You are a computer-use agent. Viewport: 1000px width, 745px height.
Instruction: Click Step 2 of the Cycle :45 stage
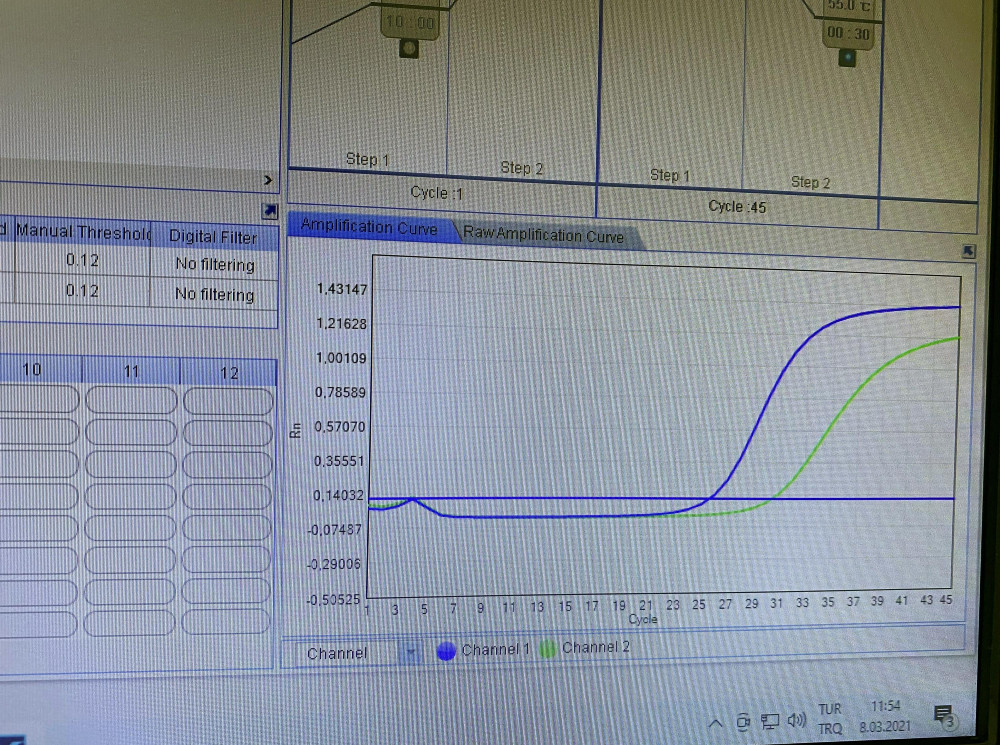point(811,182)
